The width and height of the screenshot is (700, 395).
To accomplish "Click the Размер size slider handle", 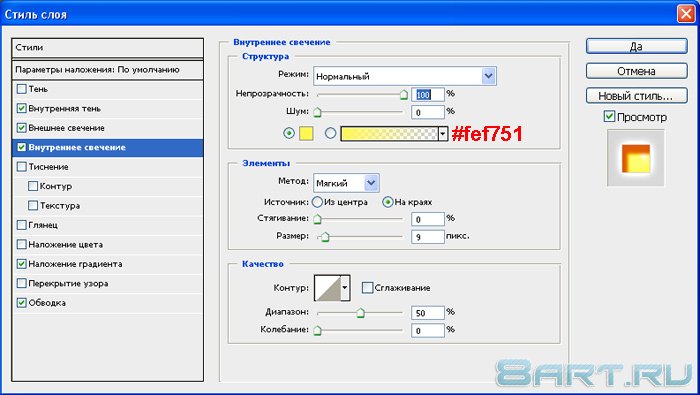I will (x=325, y=237).
